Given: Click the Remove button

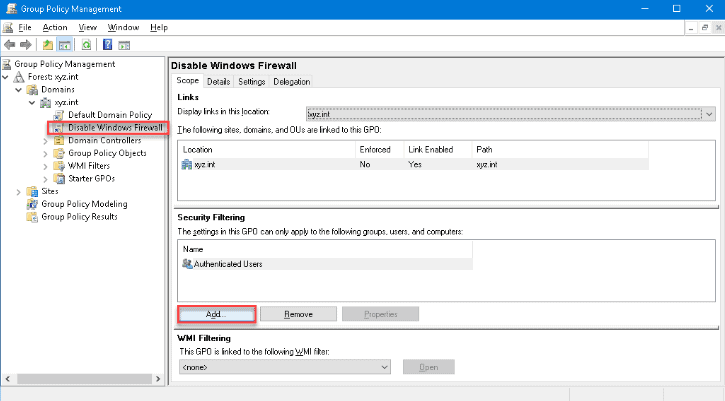Looking at the screenshot, I should click(x=298, y=314).
